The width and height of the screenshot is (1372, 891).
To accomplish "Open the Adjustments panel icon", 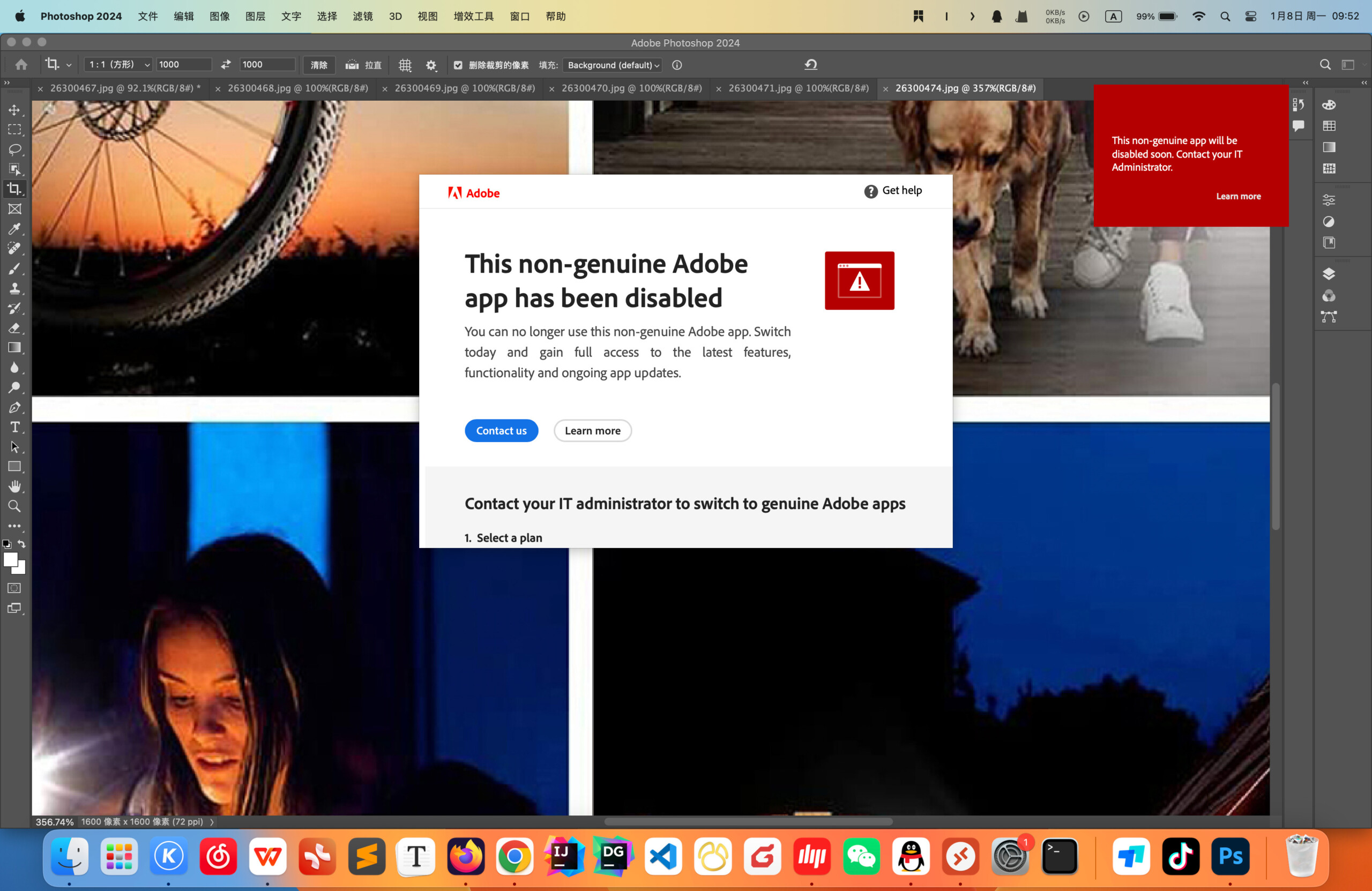I will click(x=1329, y=222).
